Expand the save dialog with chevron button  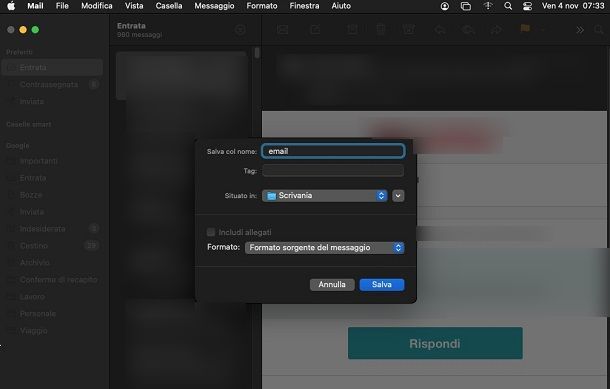[x=398, y=196]
